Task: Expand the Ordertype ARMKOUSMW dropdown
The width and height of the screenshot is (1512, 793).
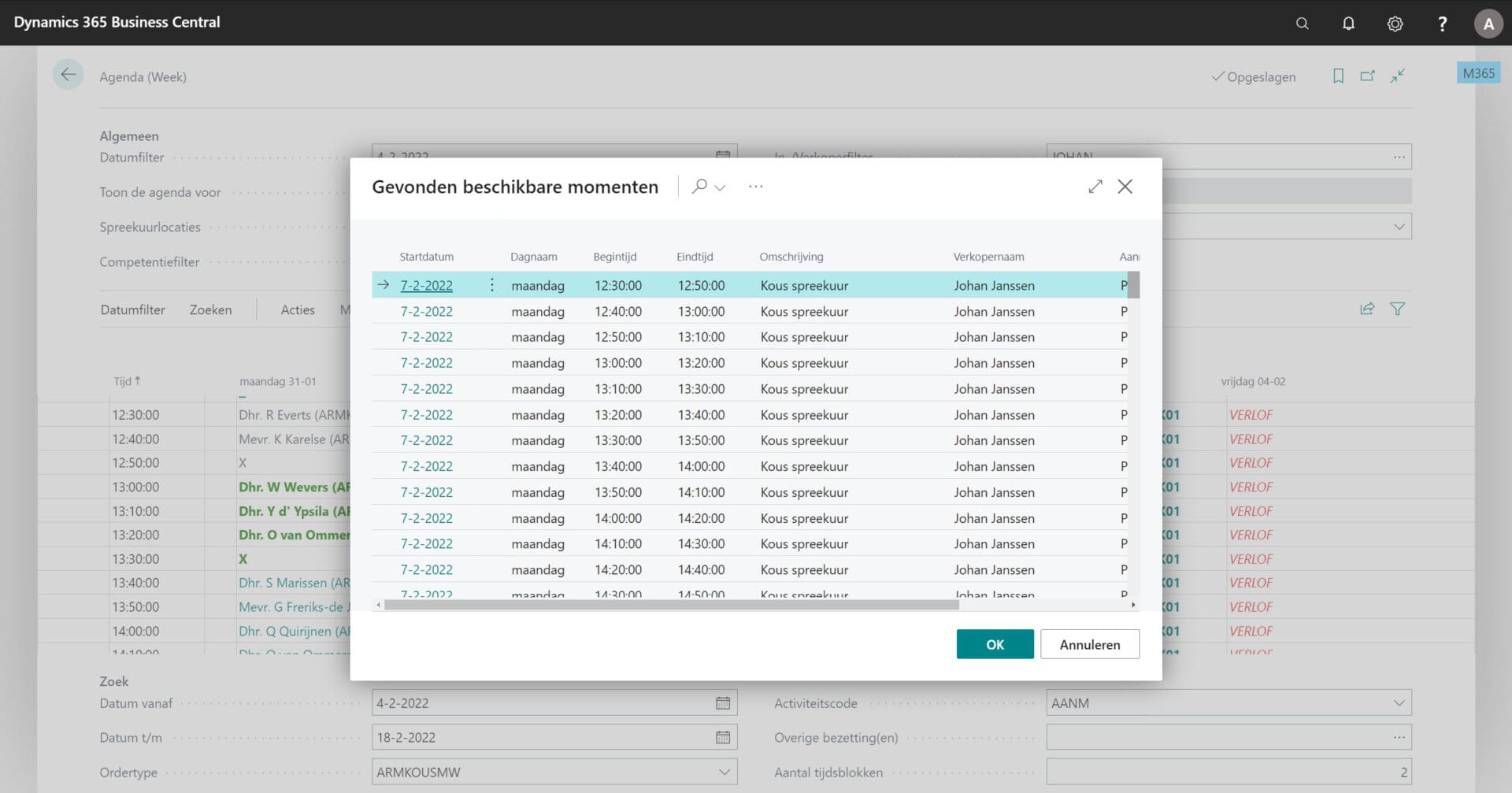Action: [724, 773]
